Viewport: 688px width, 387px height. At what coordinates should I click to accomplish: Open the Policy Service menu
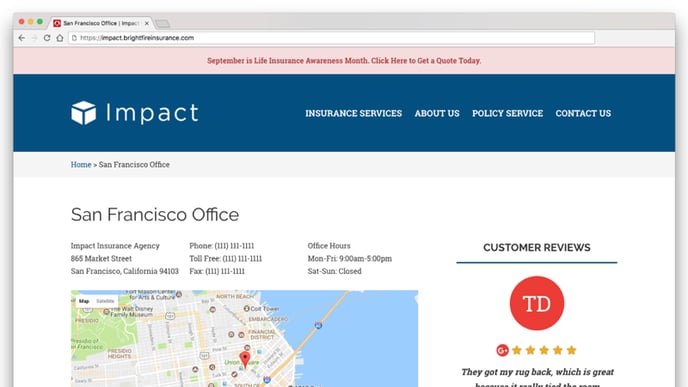click(x=508, y=113)
